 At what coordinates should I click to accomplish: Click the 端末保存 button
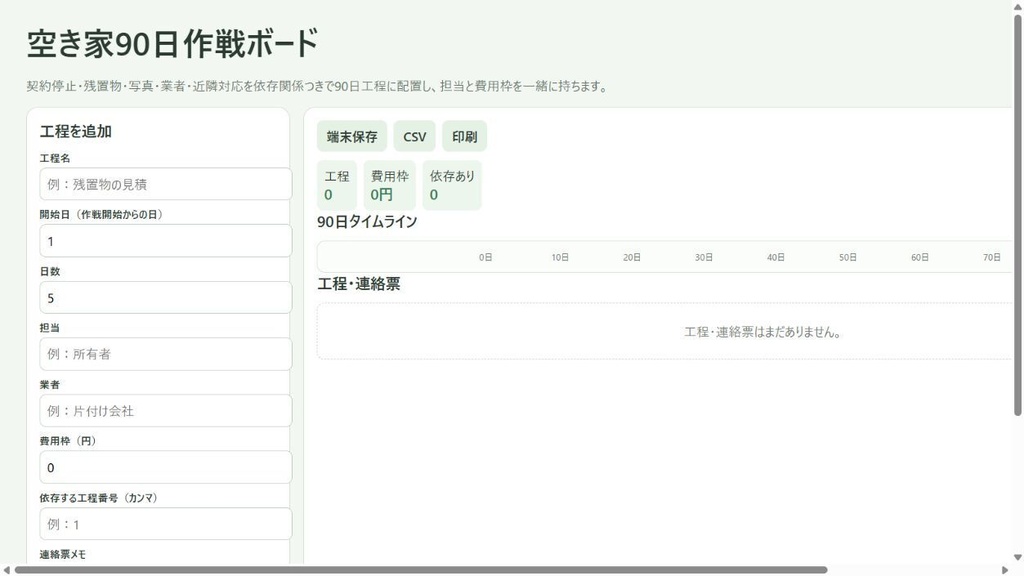click(352, 136)
